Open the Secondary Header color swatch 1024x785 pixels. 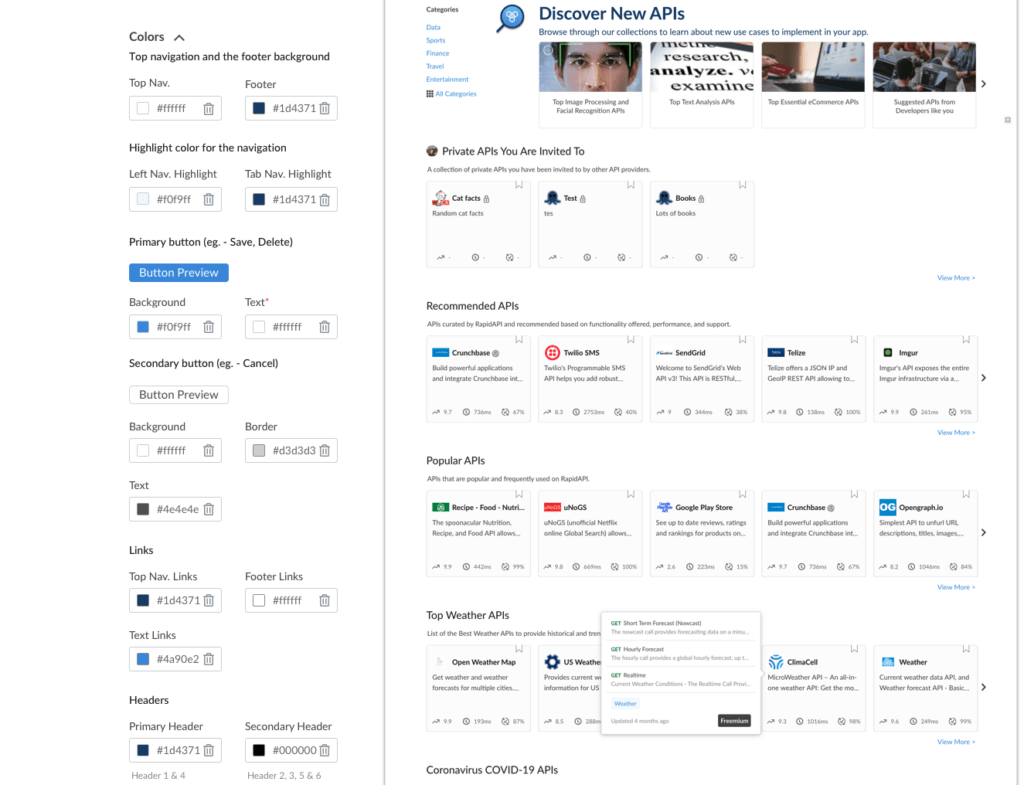pos(259,751)
